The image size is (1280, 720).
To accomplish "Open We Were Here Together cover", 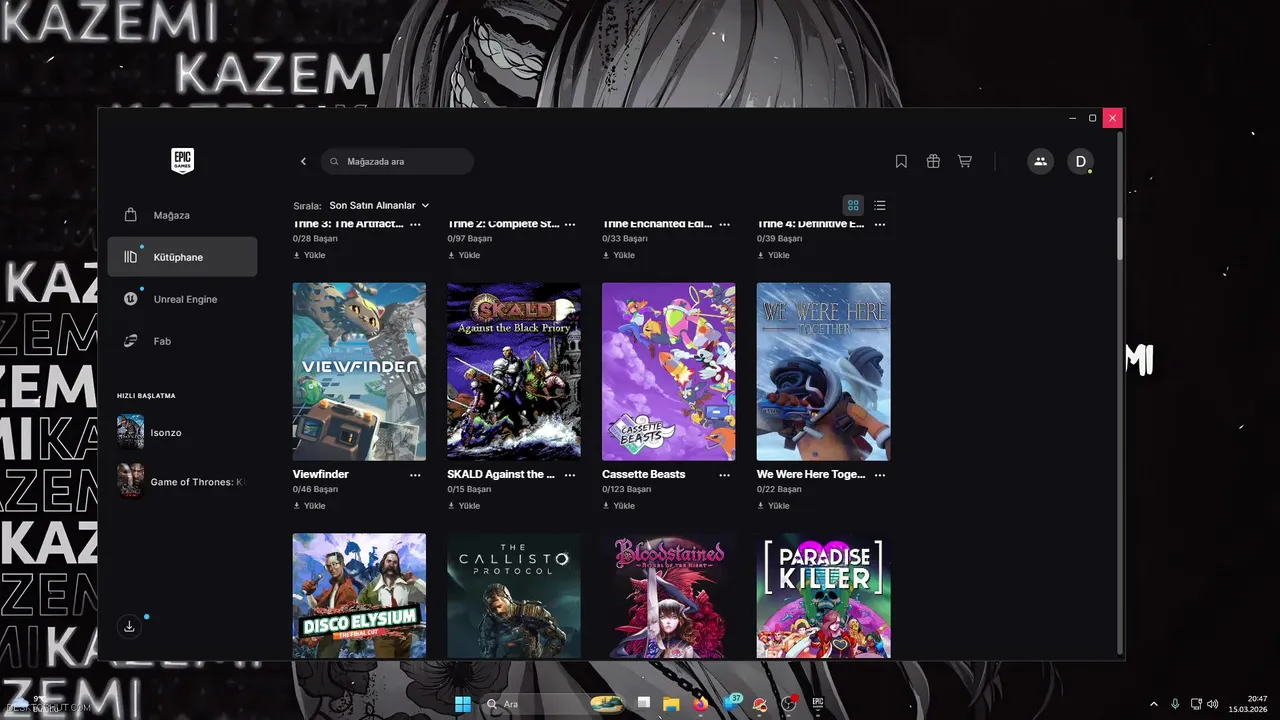I will [823, 371].
